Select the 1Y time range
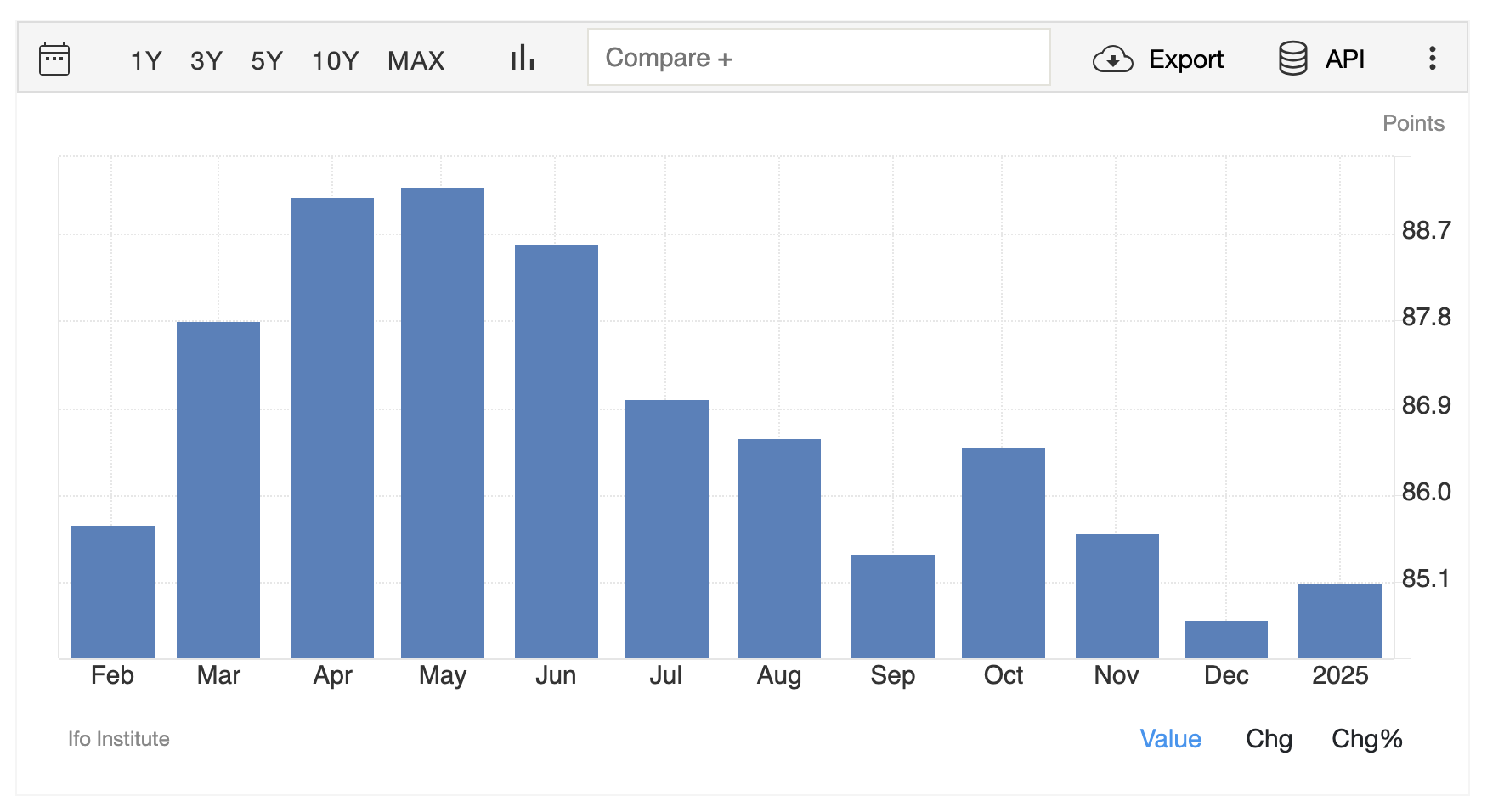The image size is (1487, 812). [146, 60]
